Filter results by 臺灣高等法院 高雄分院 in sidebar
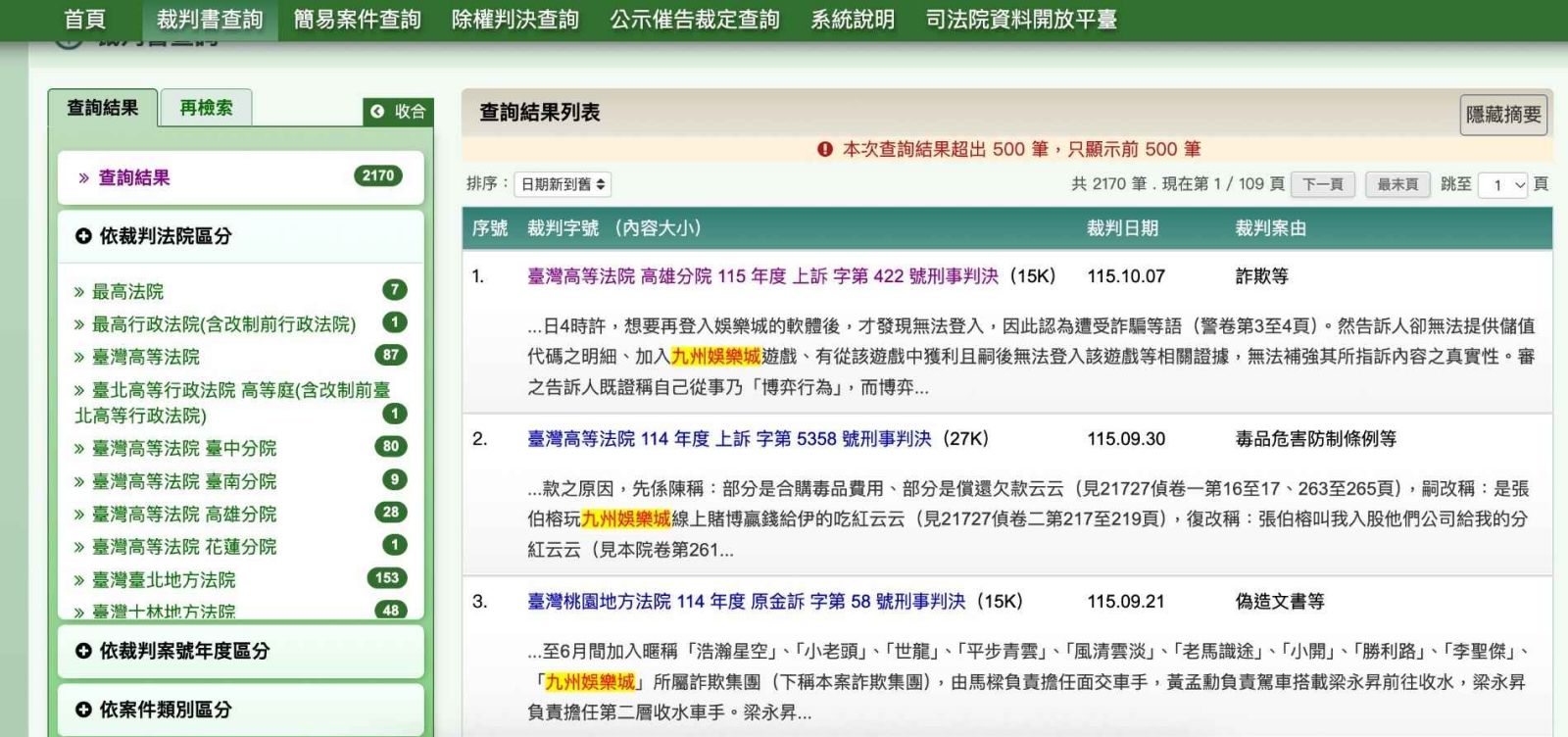 coord(184,514)
